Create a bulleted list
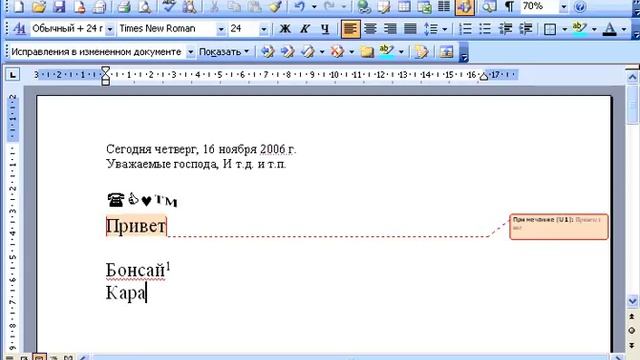640x360 pixels. coord(485,29)
